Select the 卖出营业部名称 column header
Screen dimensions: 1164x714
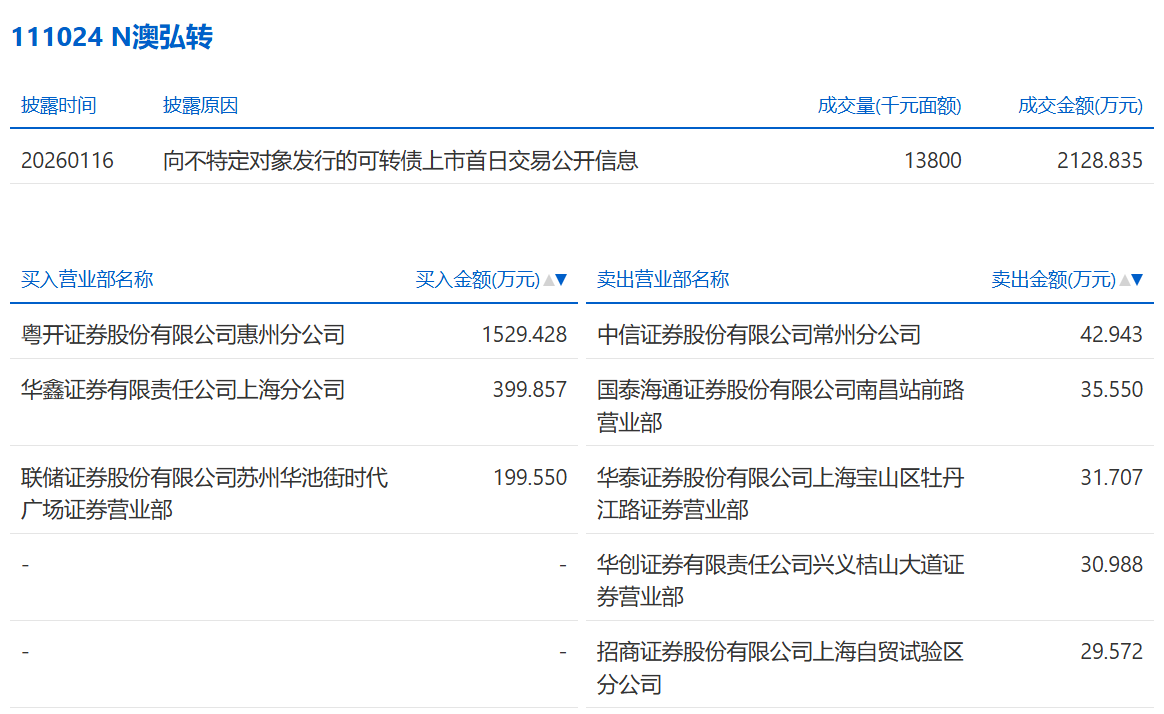coord(663,279)
